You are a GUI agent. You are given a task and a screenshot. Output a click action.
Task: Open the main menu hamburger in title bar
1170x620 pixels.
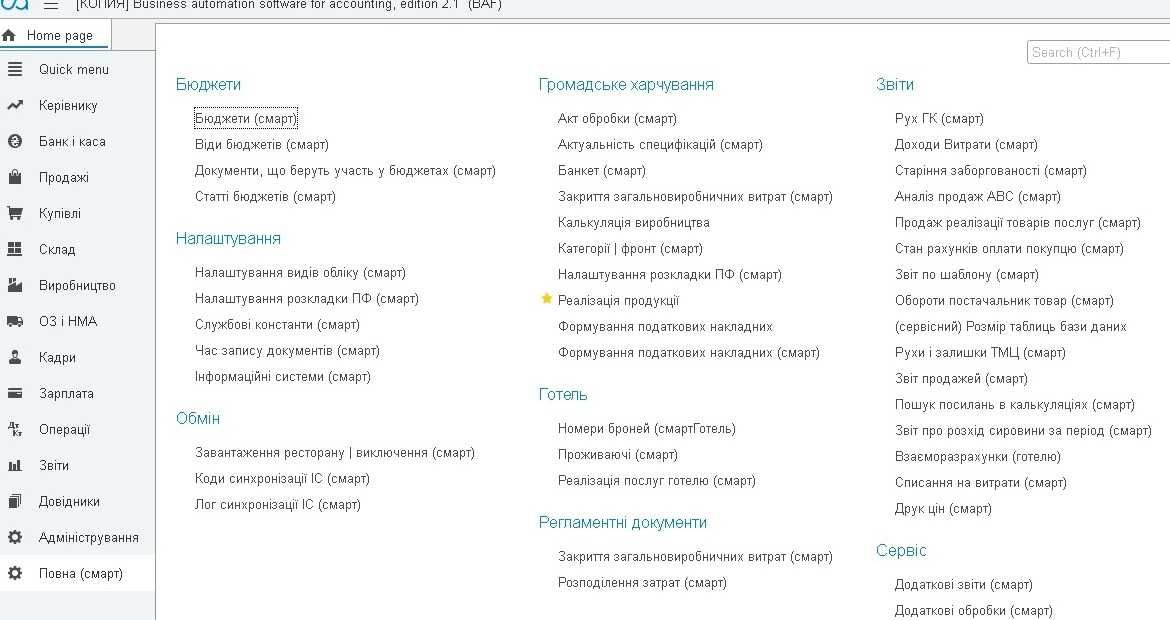point(51,5)
